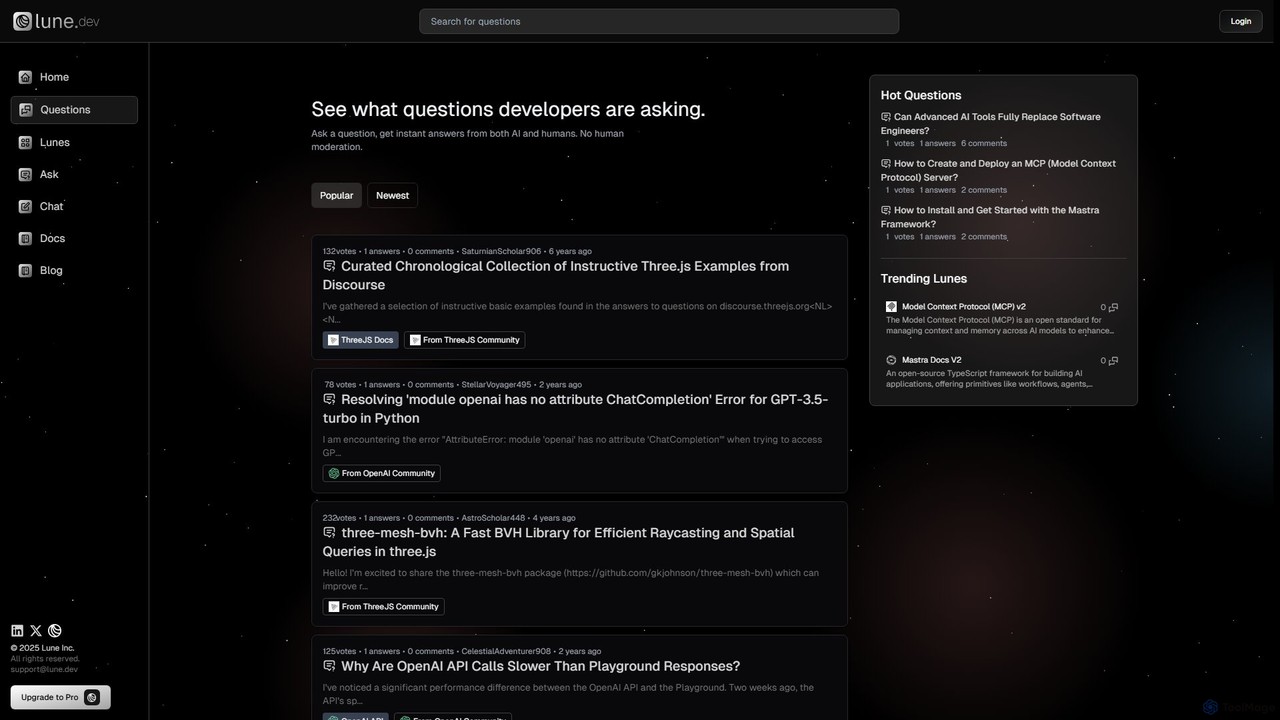Switch to the Newest tab
The image size is (1280, 720).
tap(392, 195)
